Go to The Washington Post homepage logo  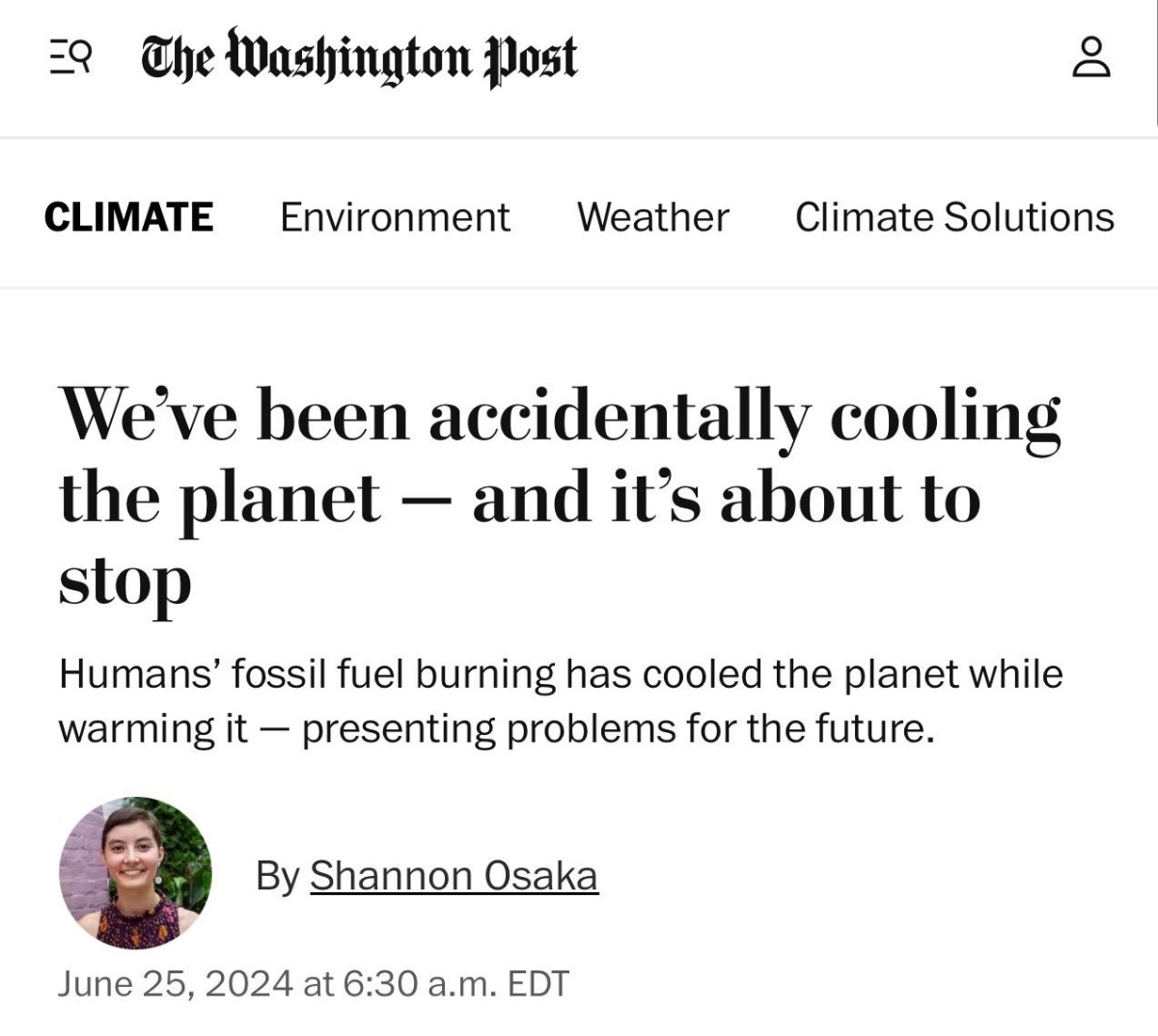(x=359, y=58)
